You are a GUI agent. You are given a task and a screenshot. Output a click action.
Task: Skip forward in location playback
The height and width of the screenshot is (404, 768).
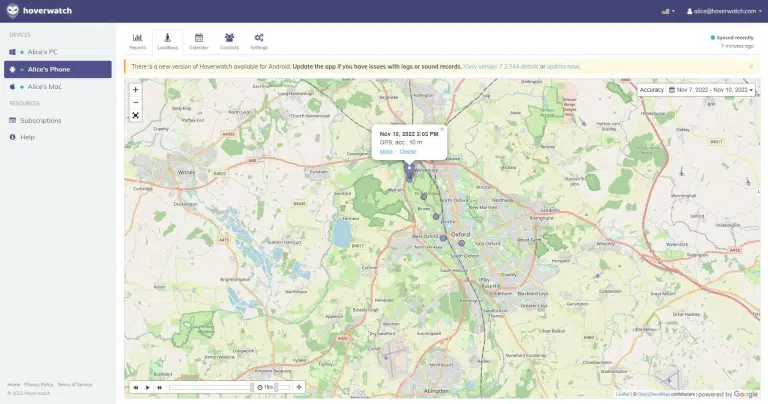(159, 387)
